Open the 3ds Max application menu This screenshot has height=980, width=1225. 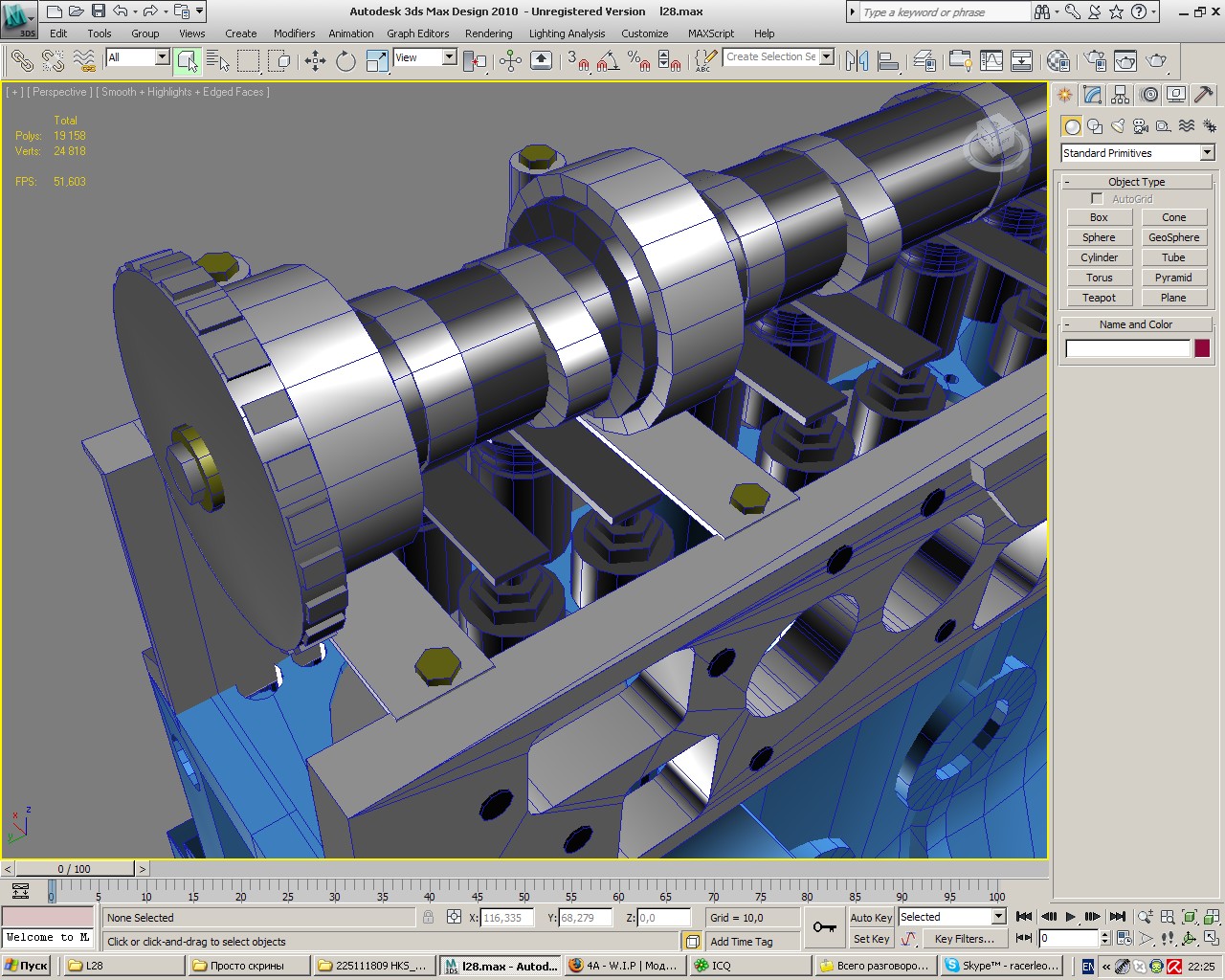coord(19,19)
